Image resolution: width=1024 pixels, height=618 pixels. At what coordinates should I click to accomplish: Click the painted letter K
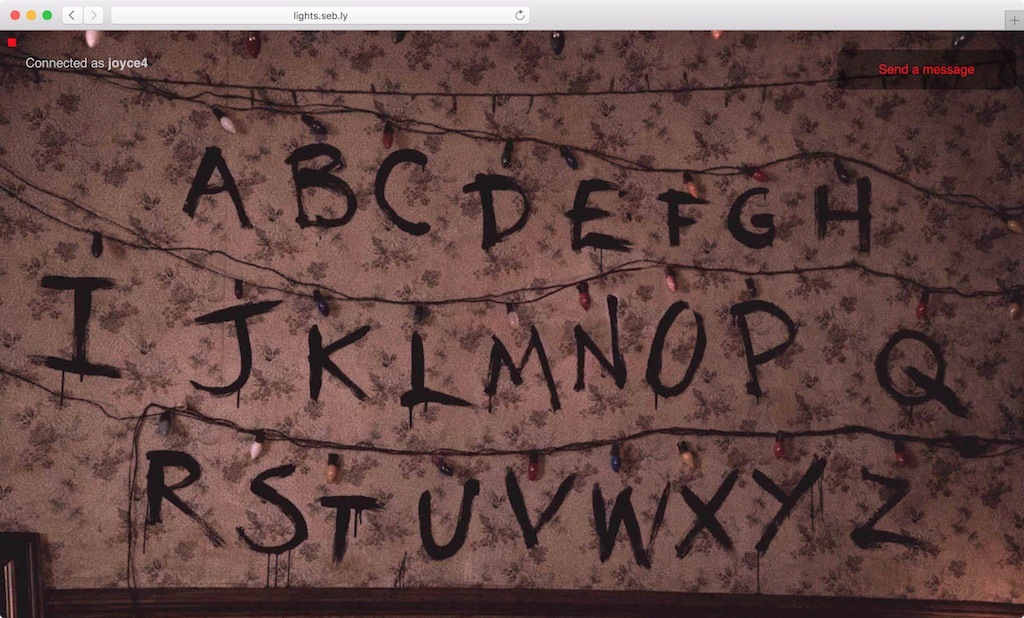click(338, 363)
